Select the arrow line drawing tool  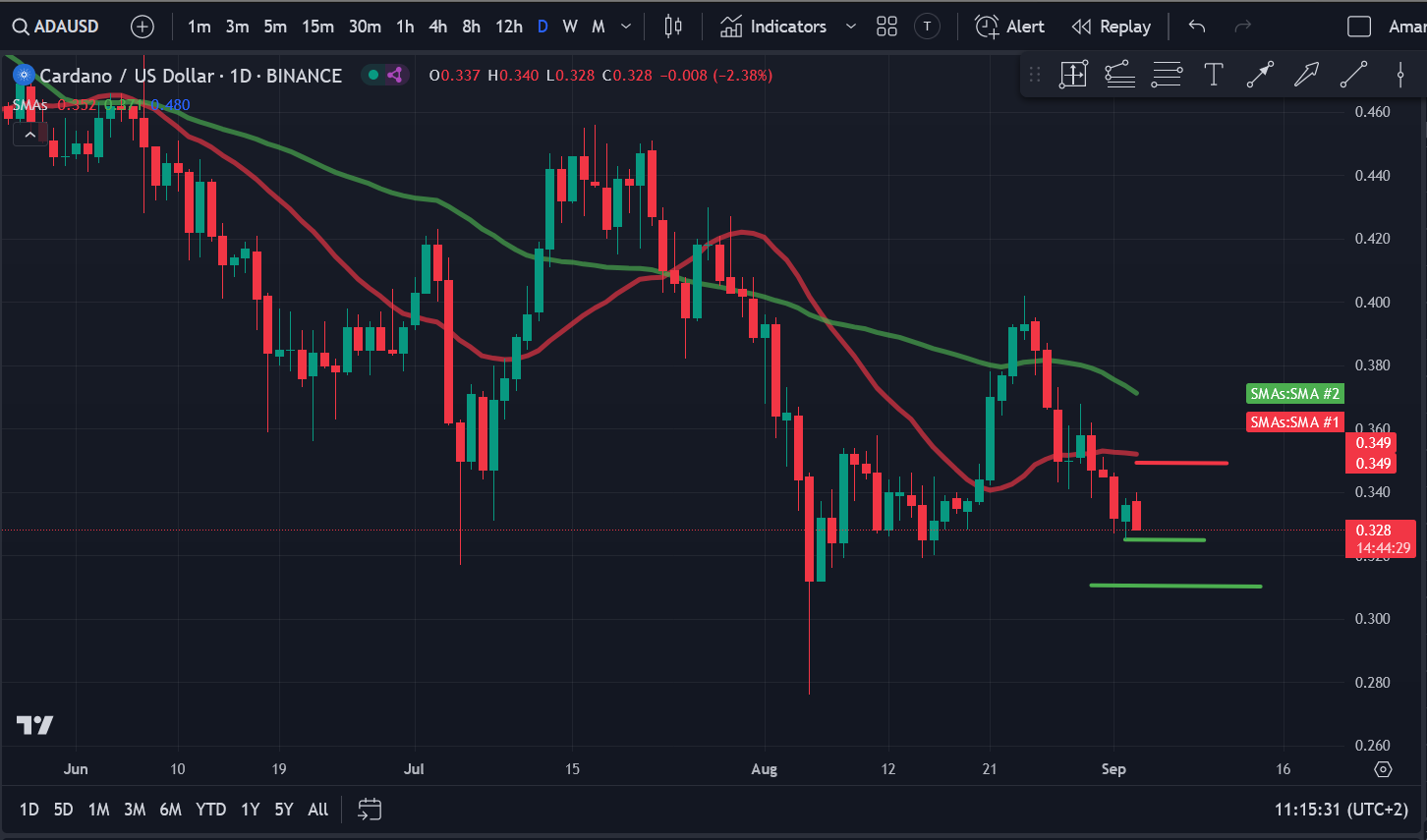1260,75
